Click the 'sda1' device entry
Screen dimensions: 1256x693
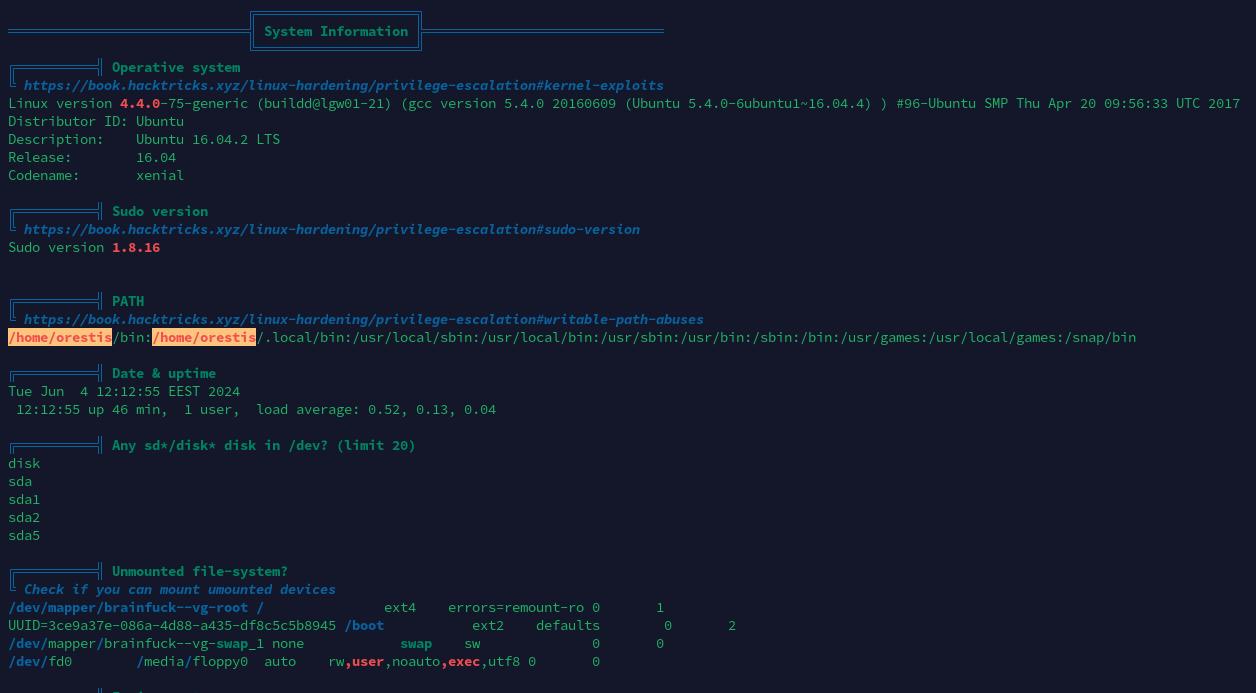24,499
